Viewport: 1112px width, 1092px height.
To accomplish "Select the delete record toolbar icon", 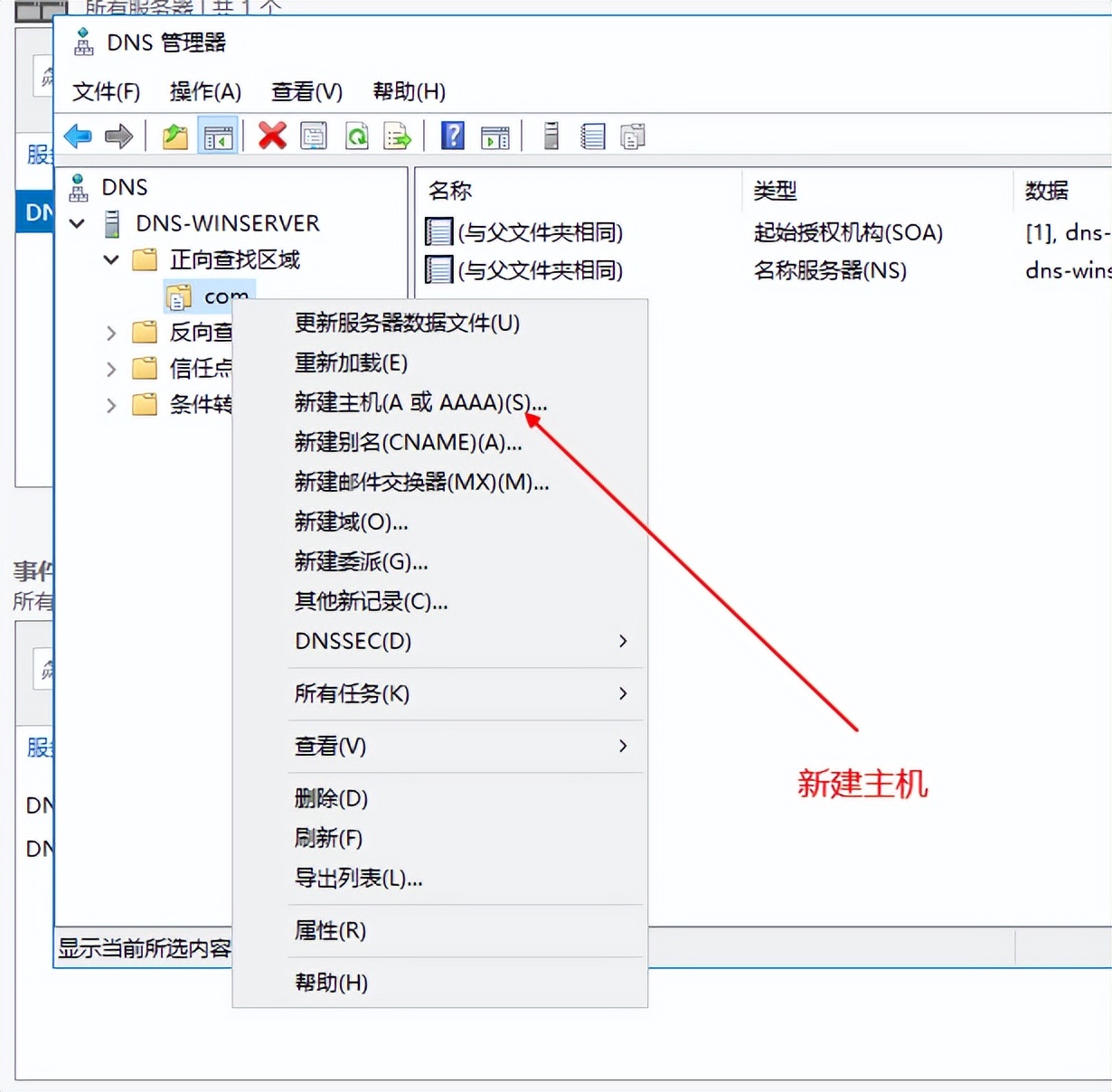I will click(272, 136).
